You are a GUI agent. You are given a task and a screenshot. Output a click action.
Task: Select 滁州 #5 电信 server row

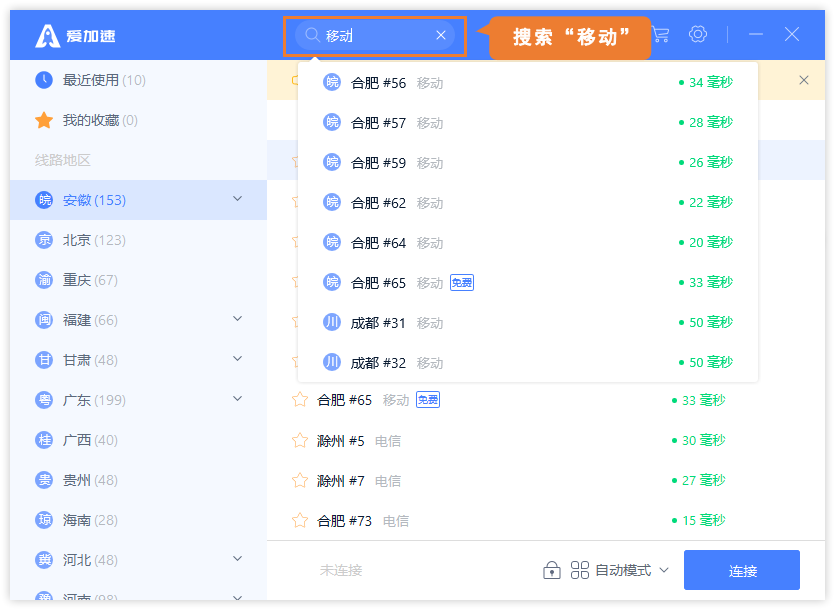[x=546, y=440]
